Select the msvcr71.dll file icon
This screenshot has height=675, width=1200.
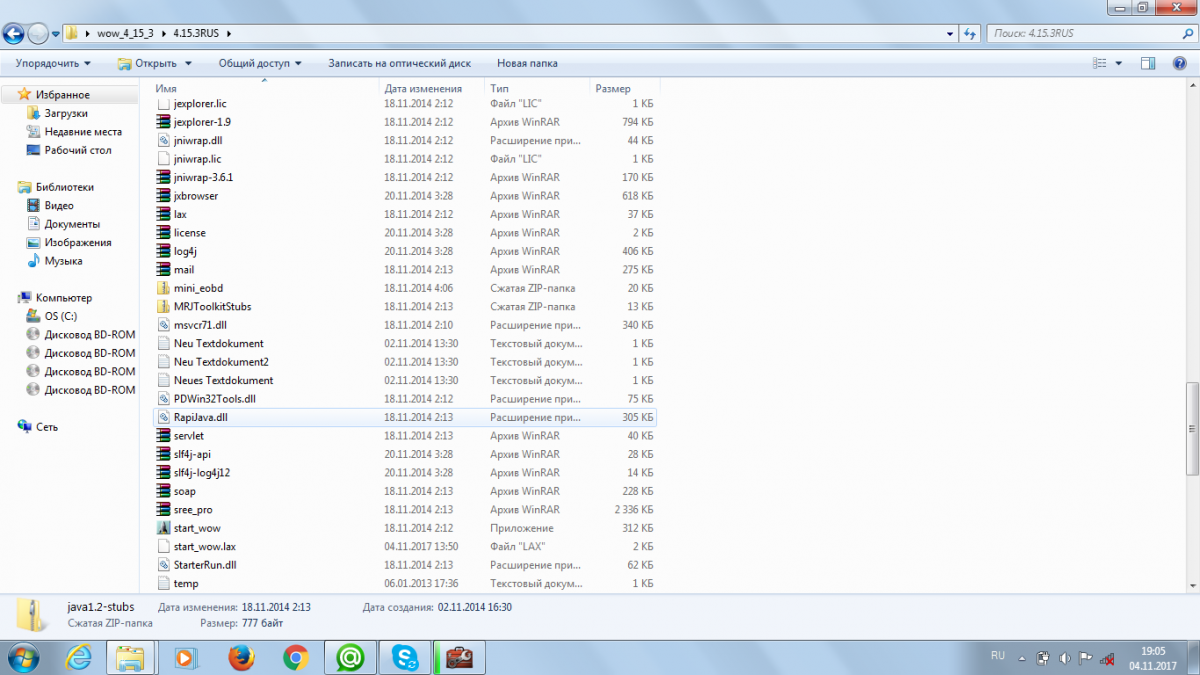click(x=164, y=325)
